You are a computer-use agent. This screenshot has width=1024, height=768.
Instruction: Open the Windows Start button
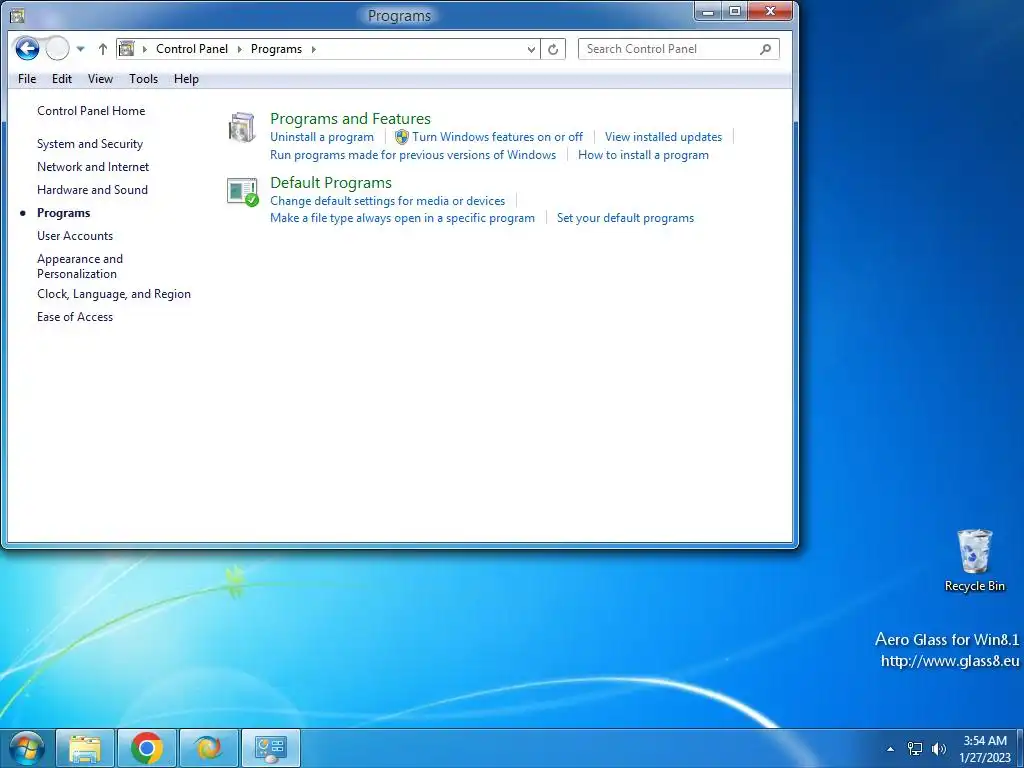point(26,748)
